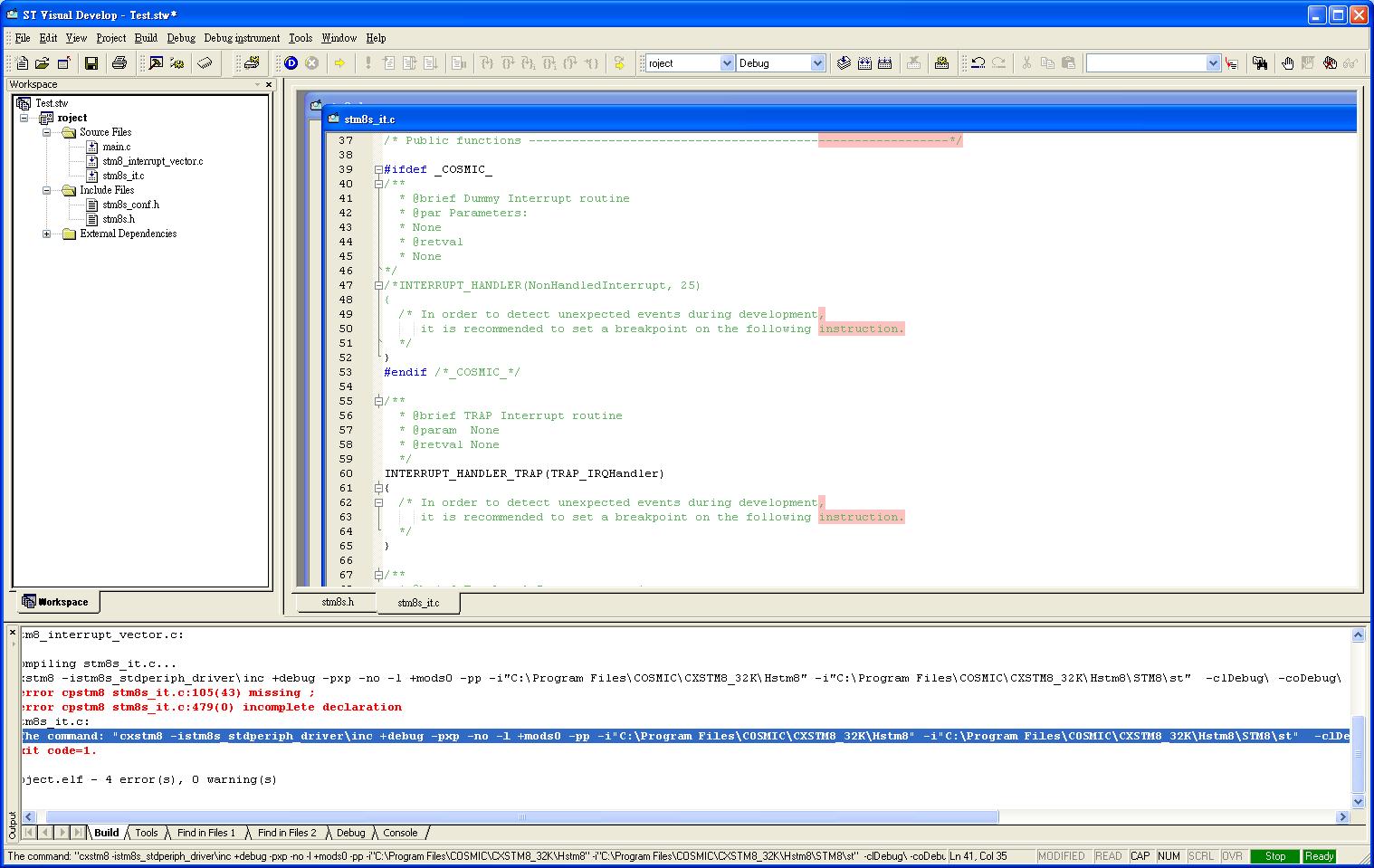Click the Print toolbar icon
The width and height of the screenshot is (1374, 868).
[119, 62]
